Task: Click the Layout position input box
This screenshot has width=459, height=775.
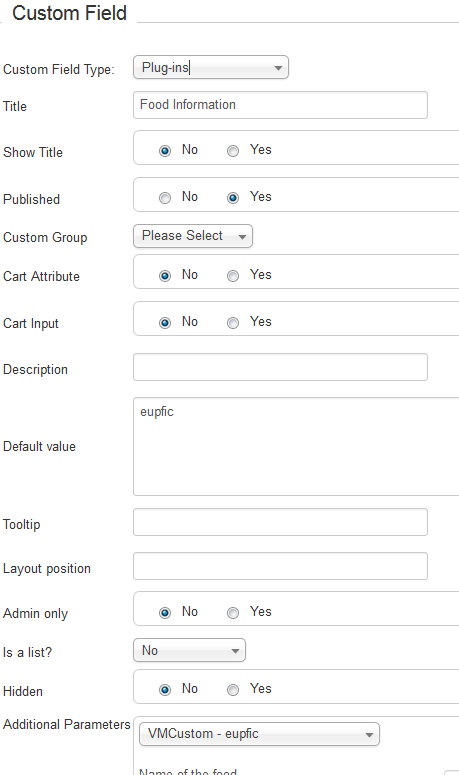Action: pos(280,566)
